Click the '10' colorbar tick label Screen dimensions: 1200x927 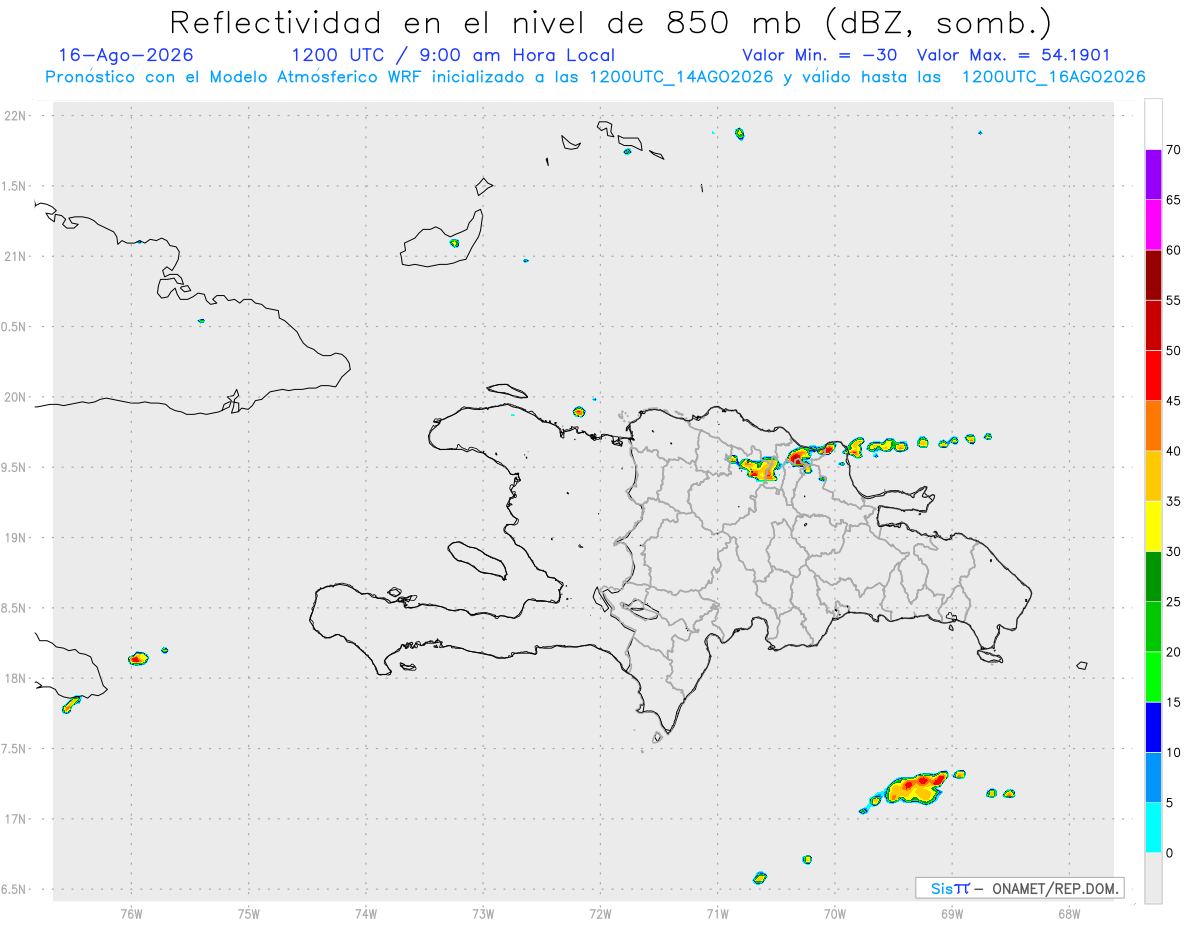click(x=1173, y=753)
